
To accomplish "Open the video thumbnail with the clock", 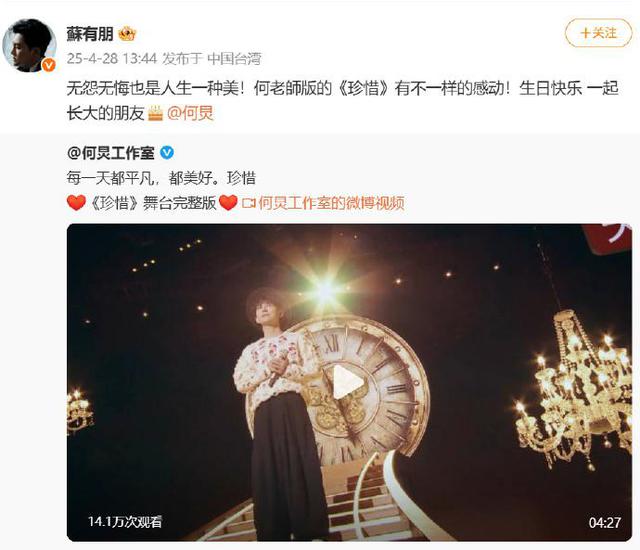I will pos(349,382).
